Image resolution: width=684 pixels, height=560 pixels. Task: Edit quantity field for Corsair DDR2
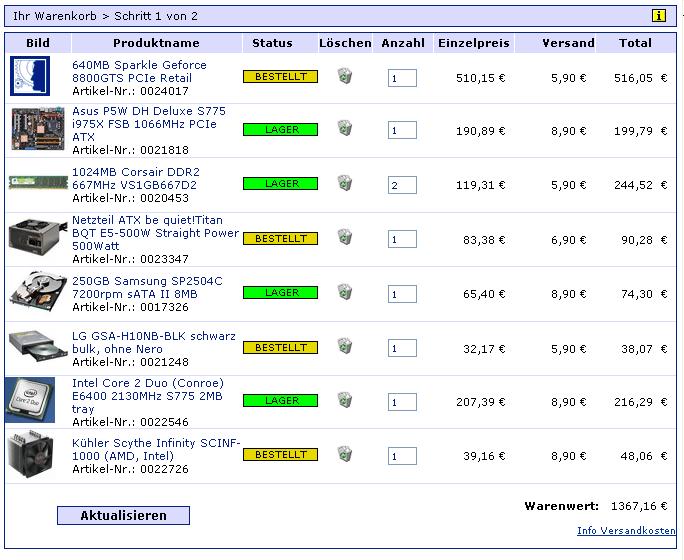402,185
